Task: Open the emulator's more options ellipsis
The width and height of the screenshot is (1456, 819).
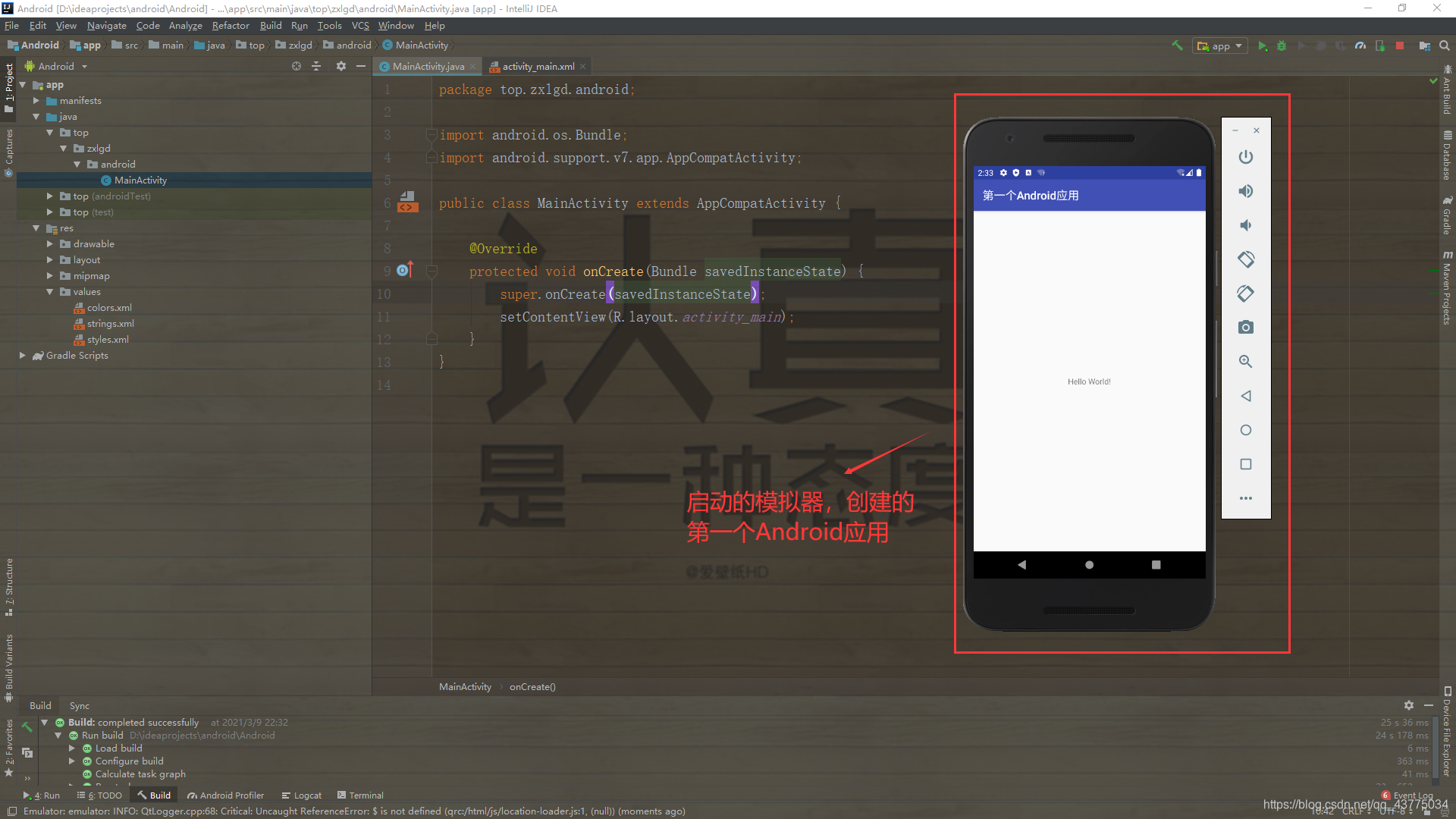Action: [1245, 498]
